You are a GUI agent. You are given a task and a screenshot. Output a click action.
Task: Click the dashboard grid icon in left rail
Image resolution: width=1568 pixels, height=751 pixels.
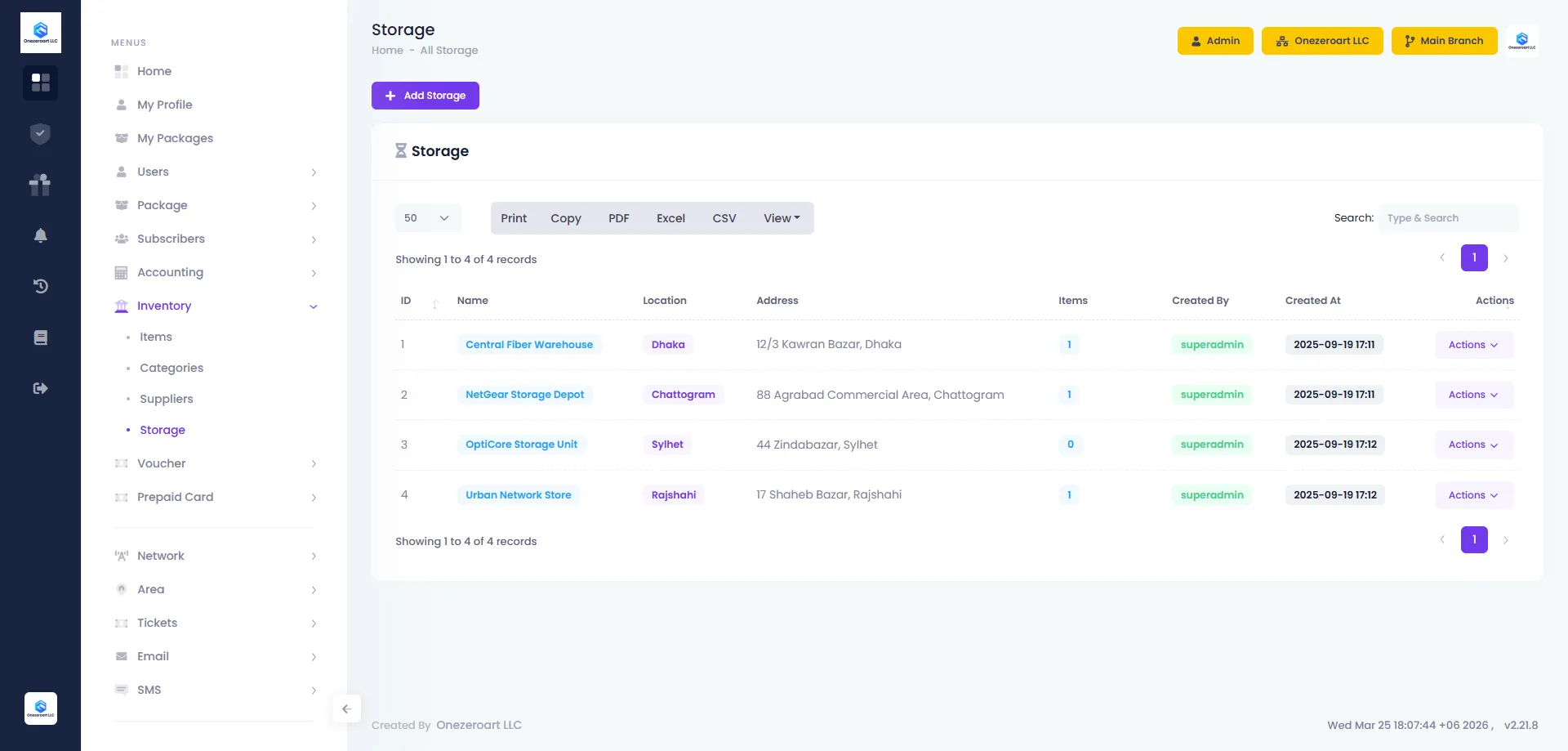40,83
